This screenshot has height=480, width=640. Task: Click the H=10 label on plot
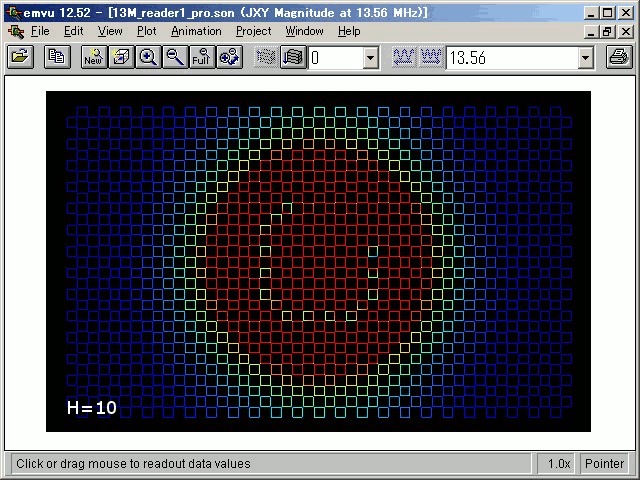92,408
